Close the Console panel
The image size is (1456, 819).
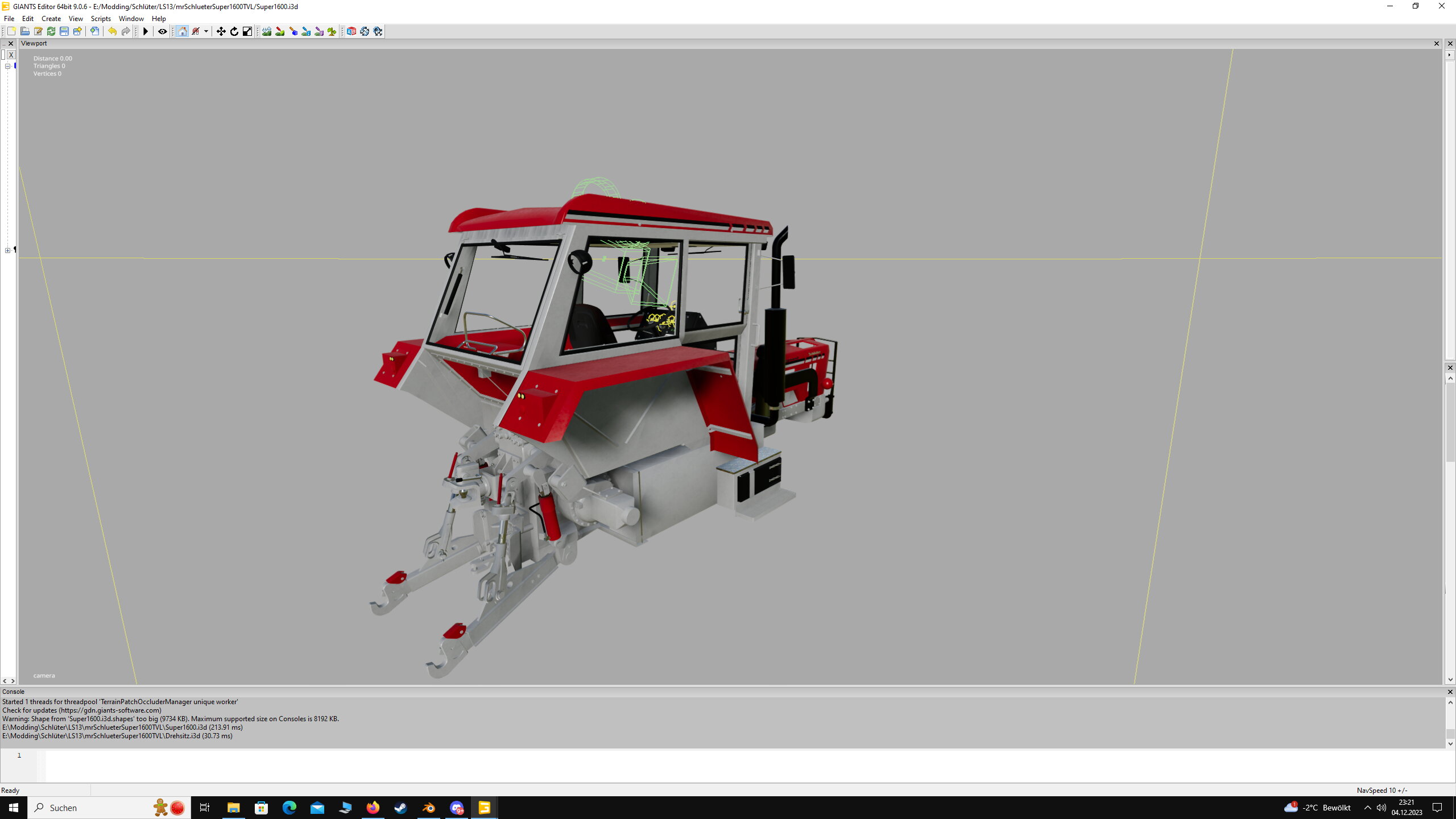pyautogui.click(x=1450, y=692)
